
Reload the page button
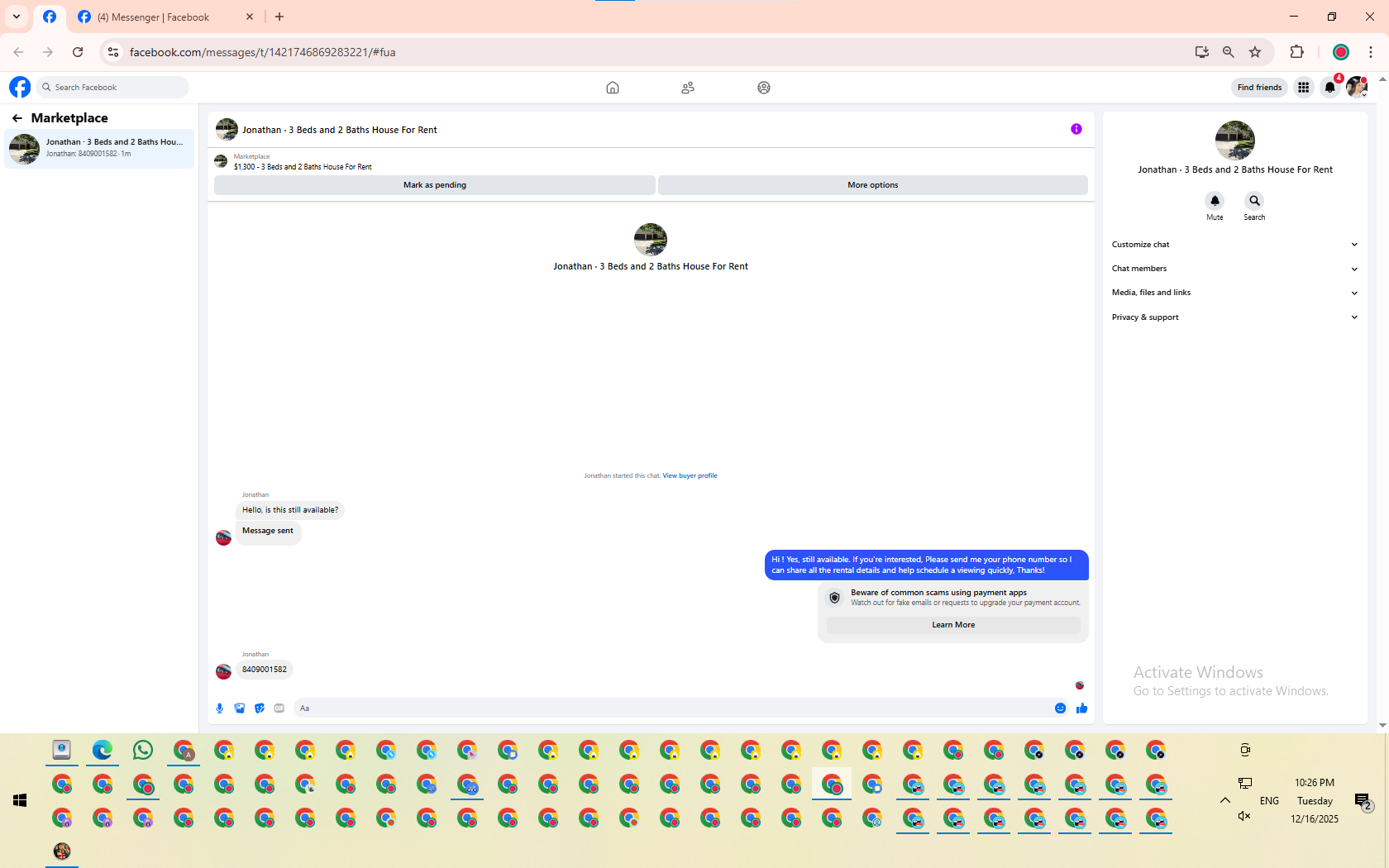[x=78, y=52]
